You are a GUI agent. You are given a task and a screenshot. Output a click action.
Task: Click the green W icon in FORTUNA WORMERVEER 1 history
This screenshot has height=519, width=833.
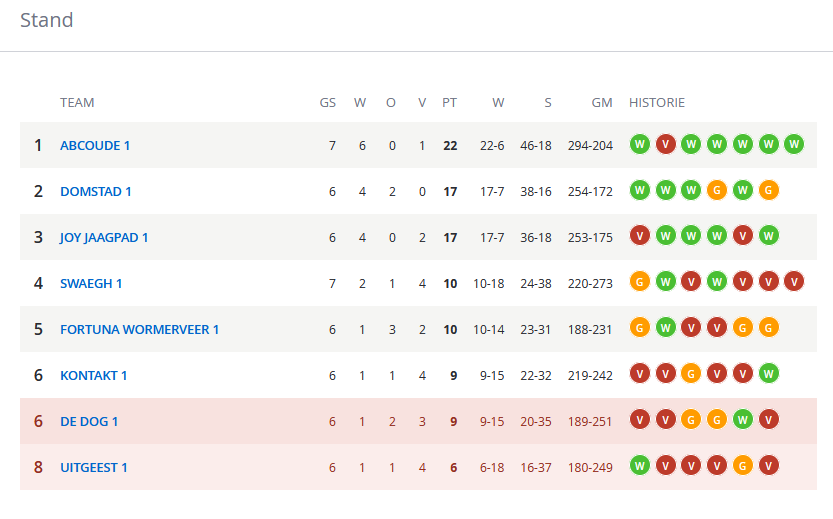pos(666,327)
